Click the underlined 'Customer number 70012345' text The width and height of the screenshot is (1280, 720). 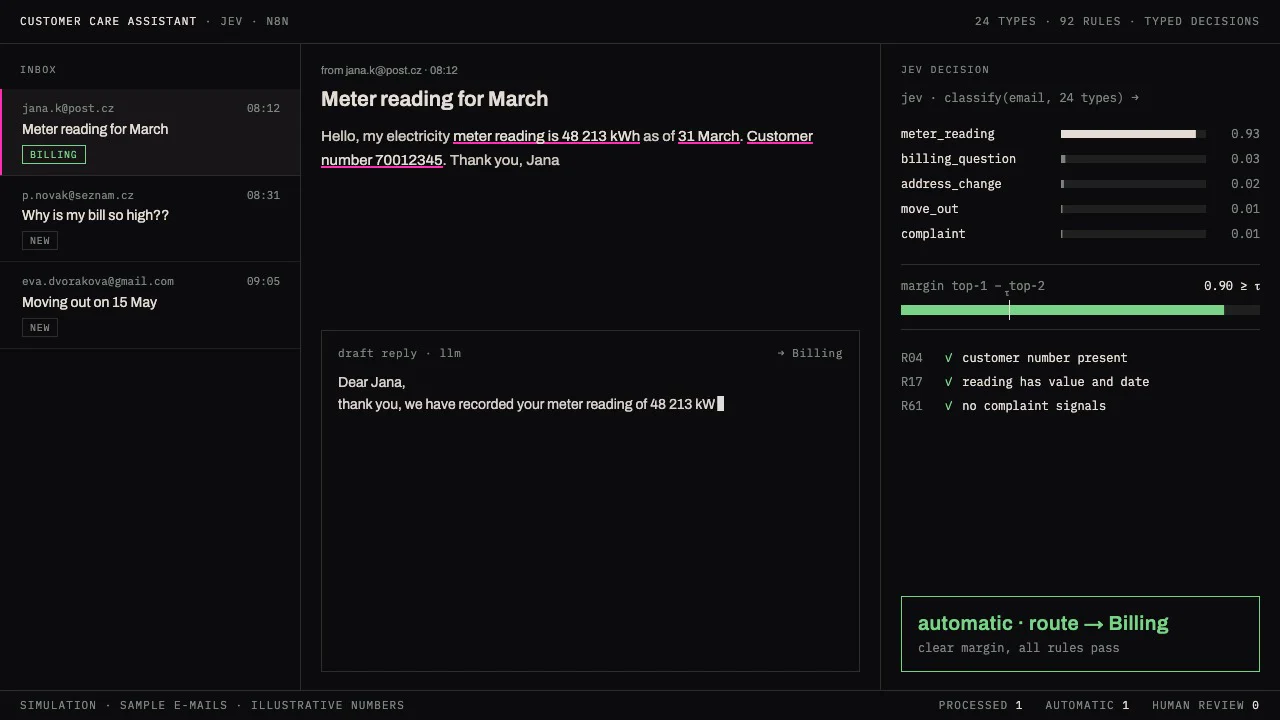[567, 148]
